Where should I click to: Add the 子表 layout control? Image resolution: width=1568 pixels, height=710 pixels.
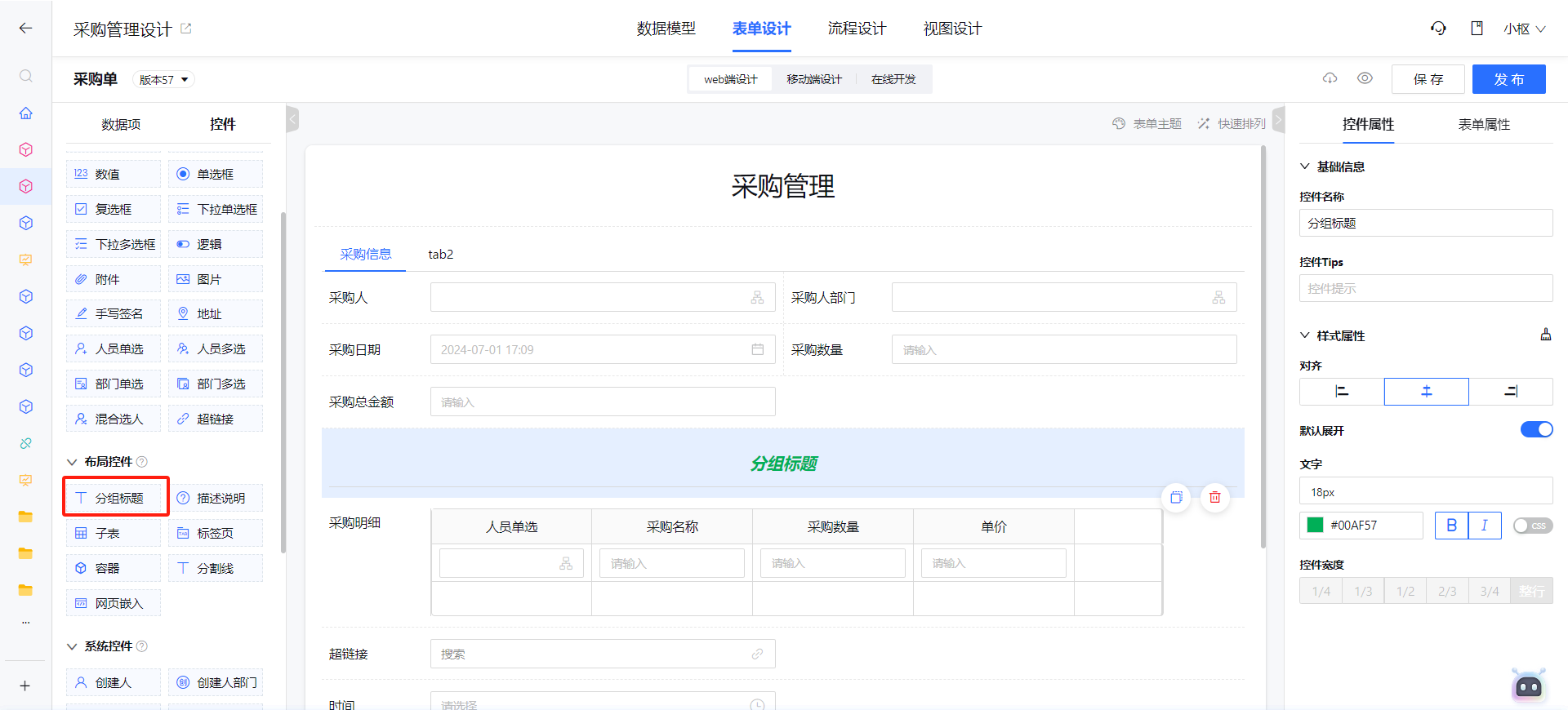pyautogui.click(x=114, y=533)
